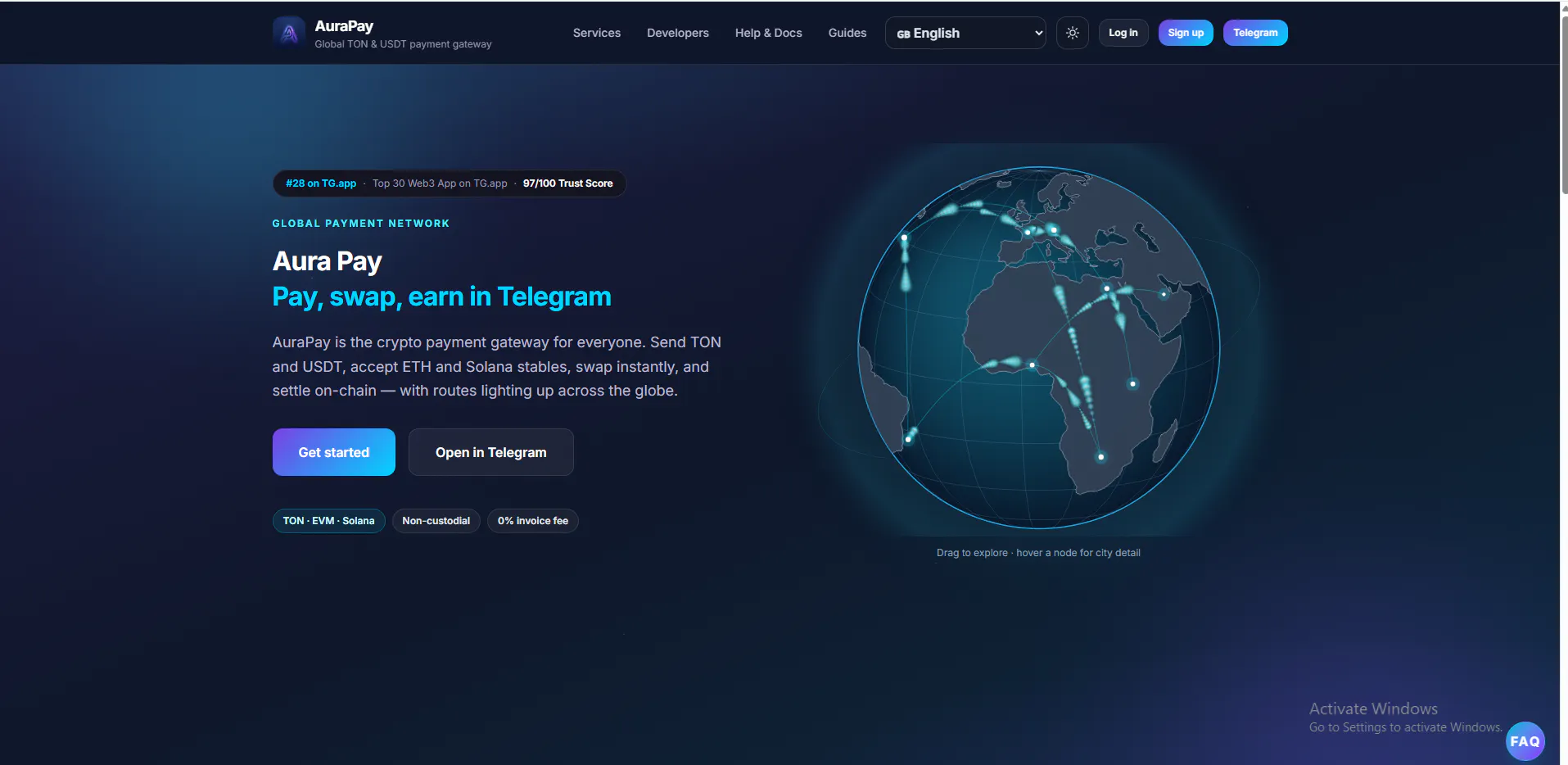The height and width of the screenshot is (765, 1568).
Task: Click the Drag to explore hint text
Action: 1038,553
